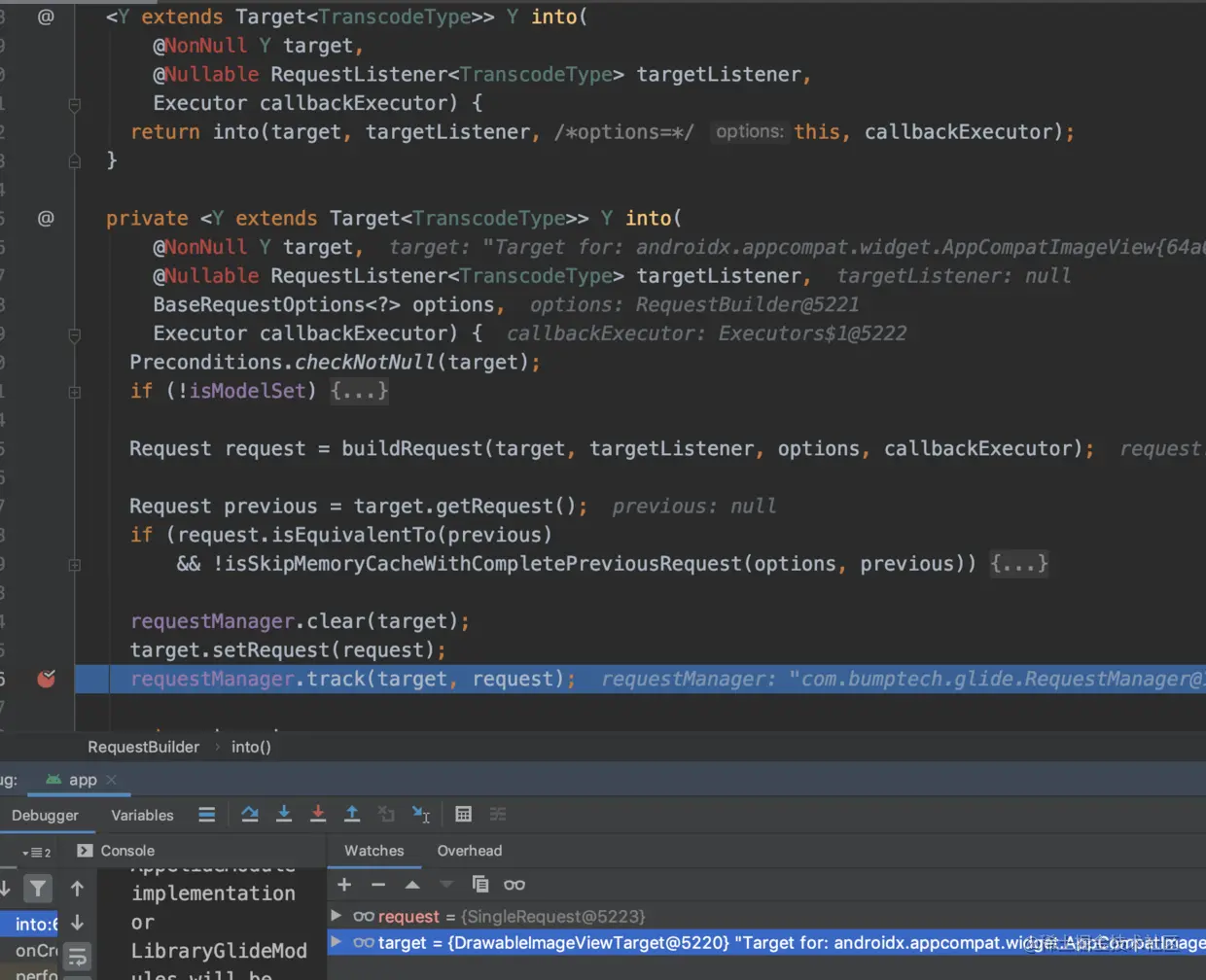
Task: Click the Copy Watch icon in Watches toolbar
Action: (x=479, y=885)
